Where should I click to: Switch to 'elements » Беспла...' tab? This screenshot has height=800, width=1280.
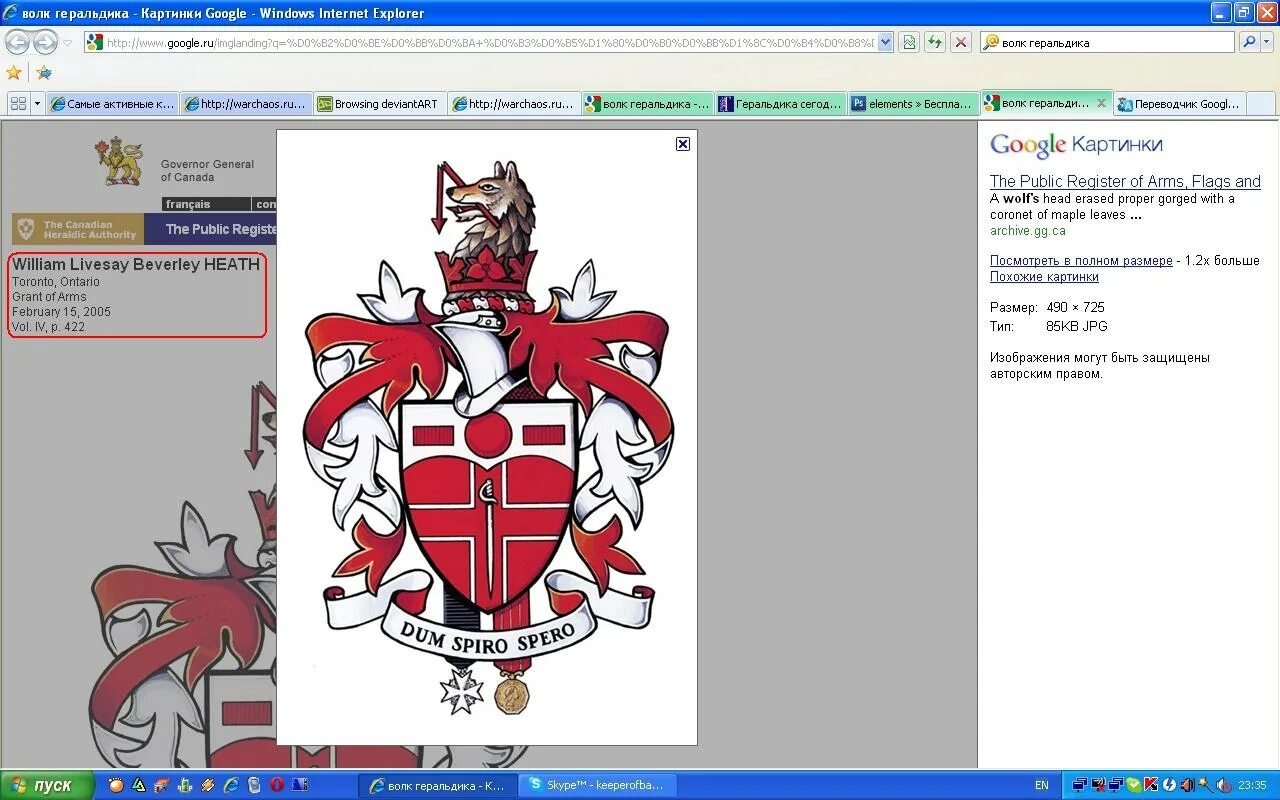point(914,104)
